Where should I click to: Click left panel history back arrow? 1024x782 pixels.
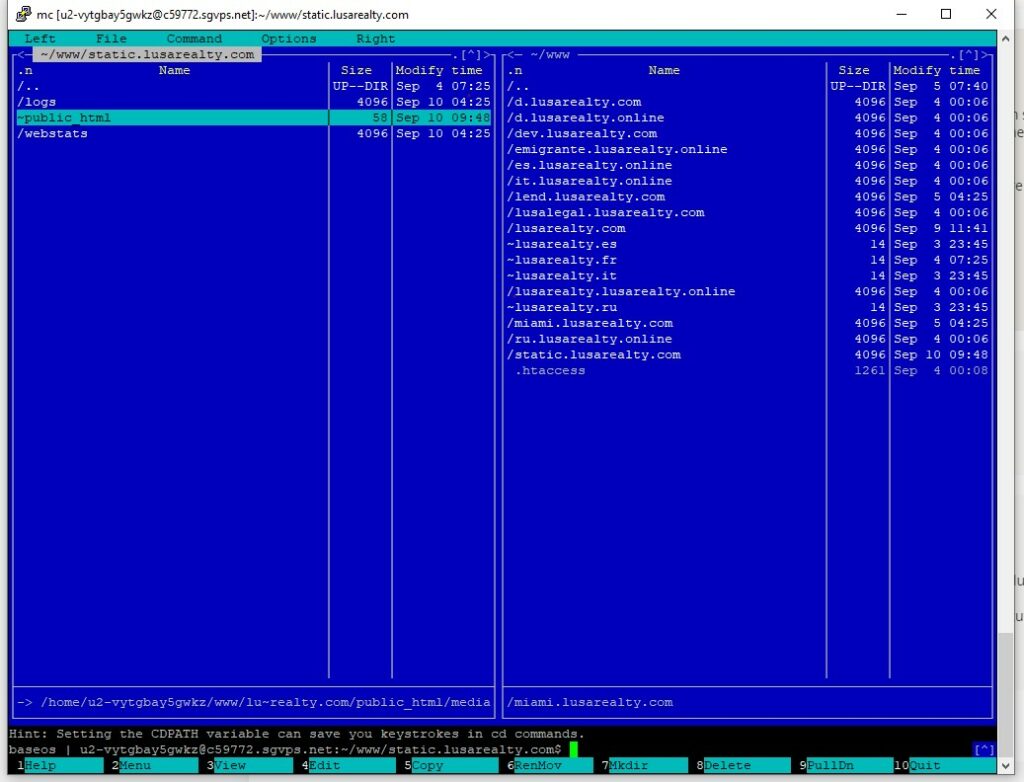pyautogui.click(x=21, y=55)
